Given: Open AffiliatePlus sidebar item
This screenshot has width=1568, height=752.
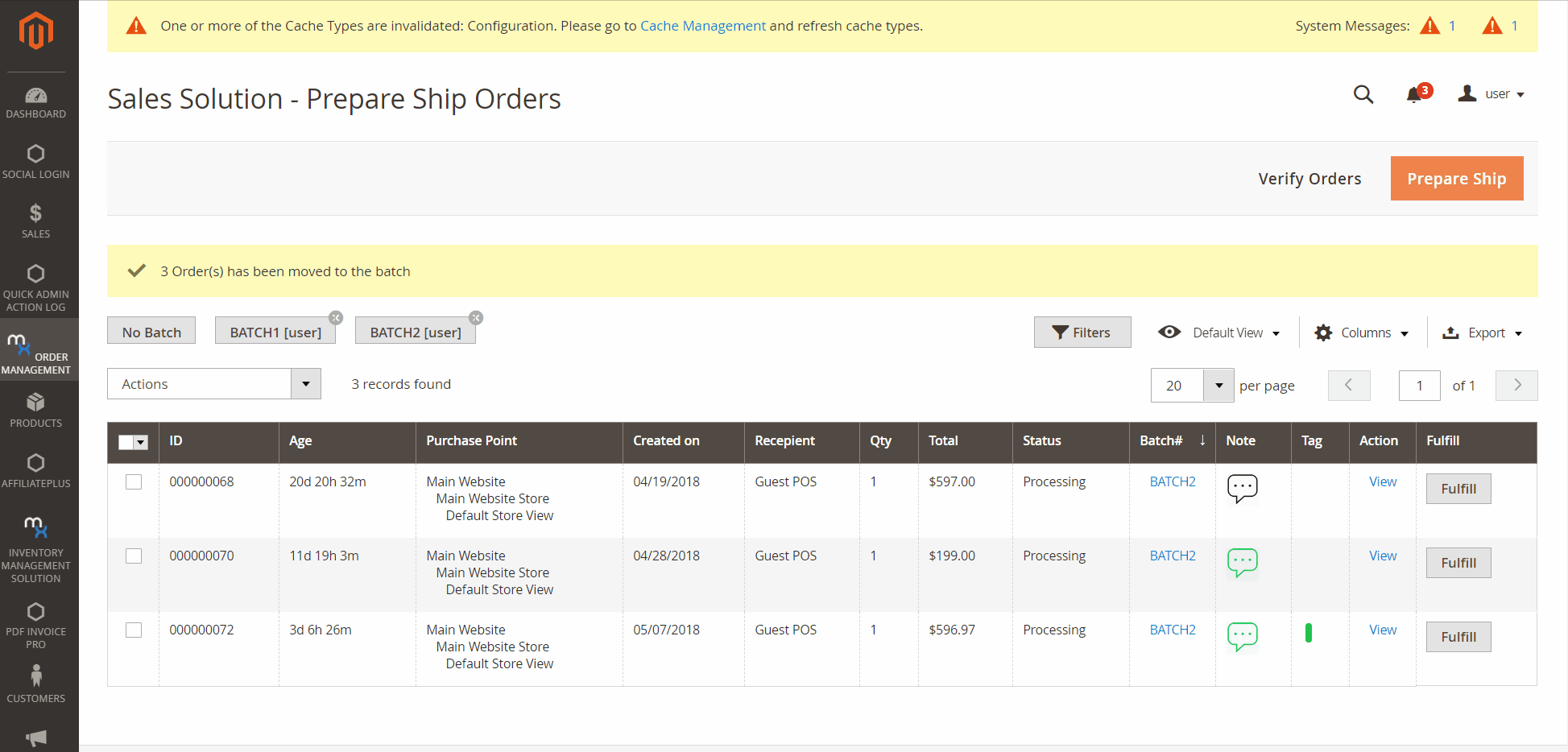Looking at the screenshot, I should [x=36, y=471].
